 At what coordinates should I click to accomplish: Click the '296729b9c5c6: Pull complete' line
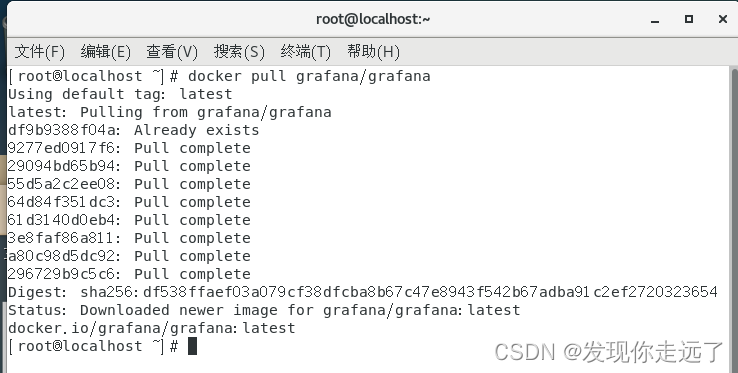129,274
